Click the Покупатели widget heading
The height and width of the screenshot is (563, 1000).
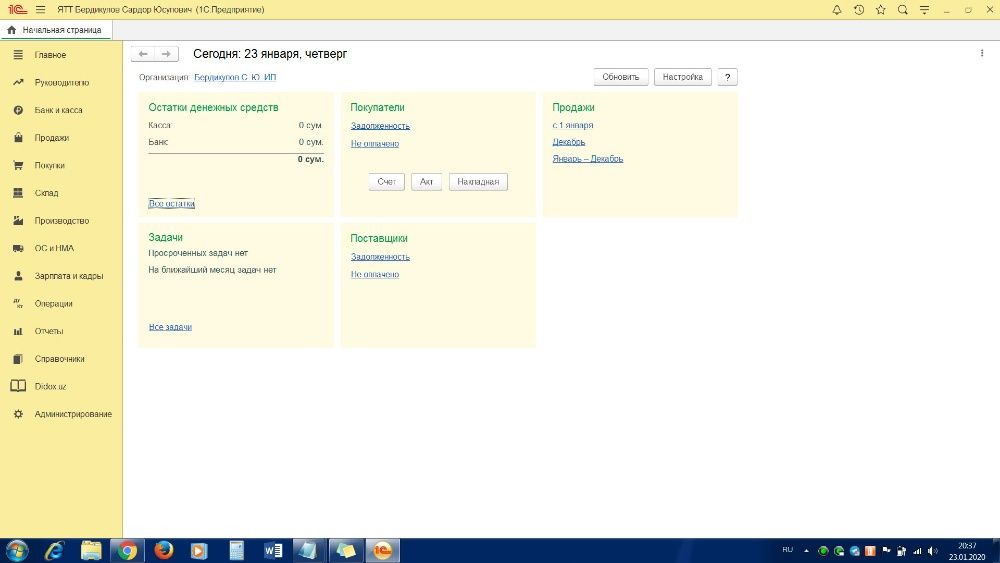tap(378, 108)
